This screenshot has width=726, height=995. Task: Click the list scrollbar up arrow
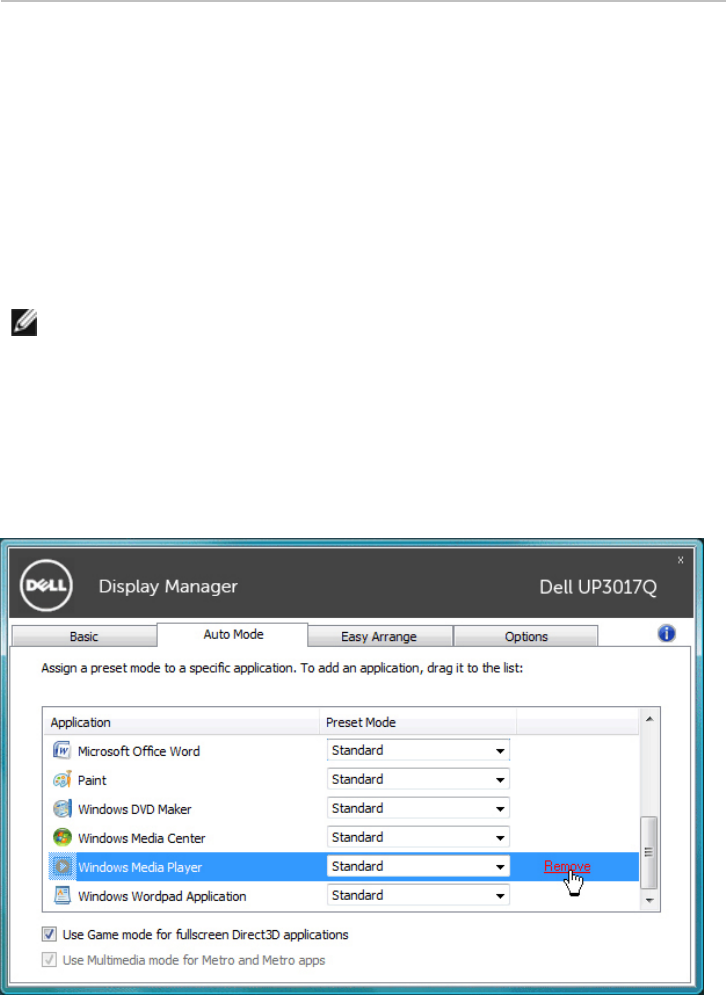pyautogui.click(x=649, y=719)
